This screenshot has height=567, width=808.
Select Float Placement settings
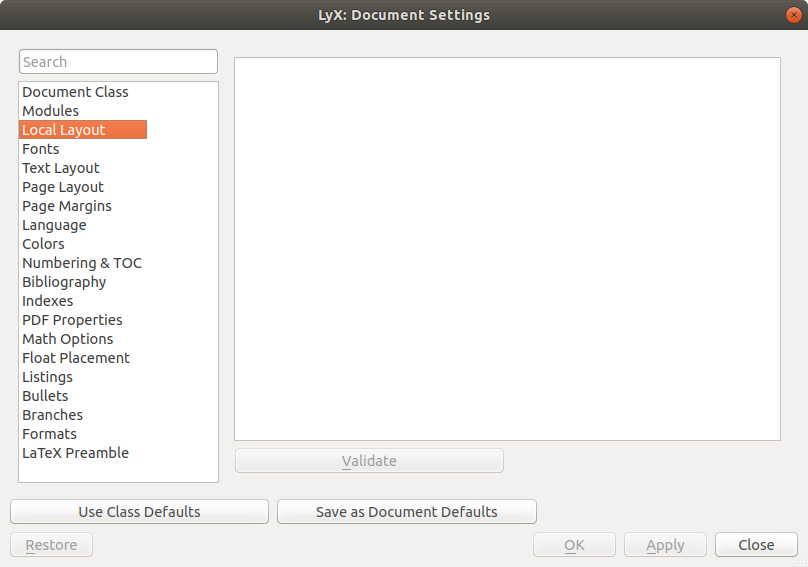point(76,358)
